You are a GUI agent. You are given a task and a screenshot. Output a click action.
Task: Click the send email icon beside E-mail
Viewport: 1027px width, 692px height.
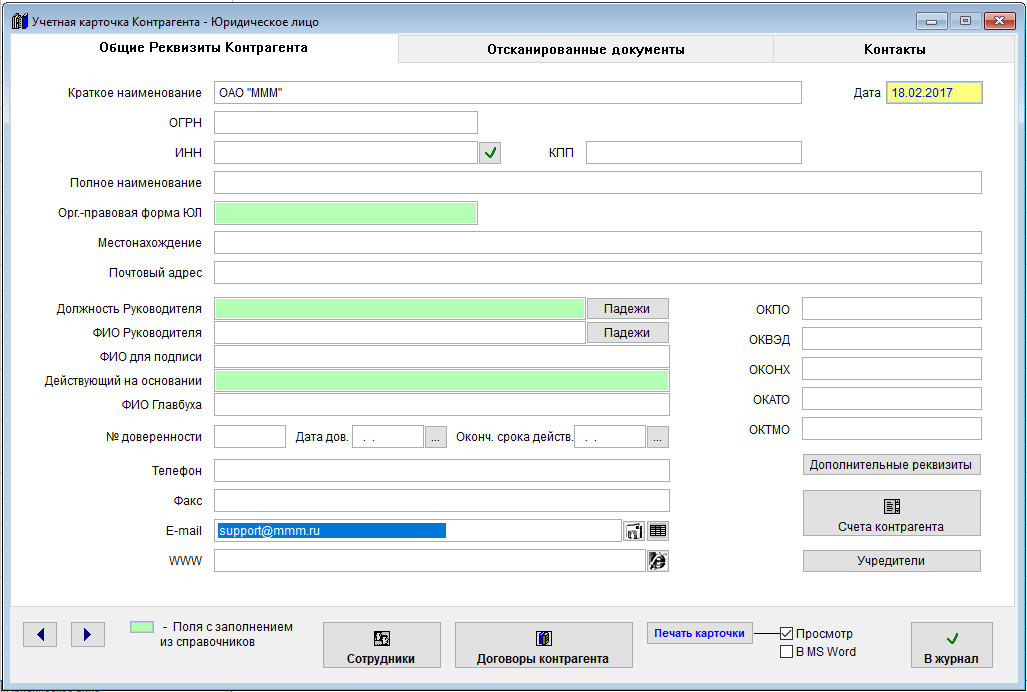click(x=634, y=531)
